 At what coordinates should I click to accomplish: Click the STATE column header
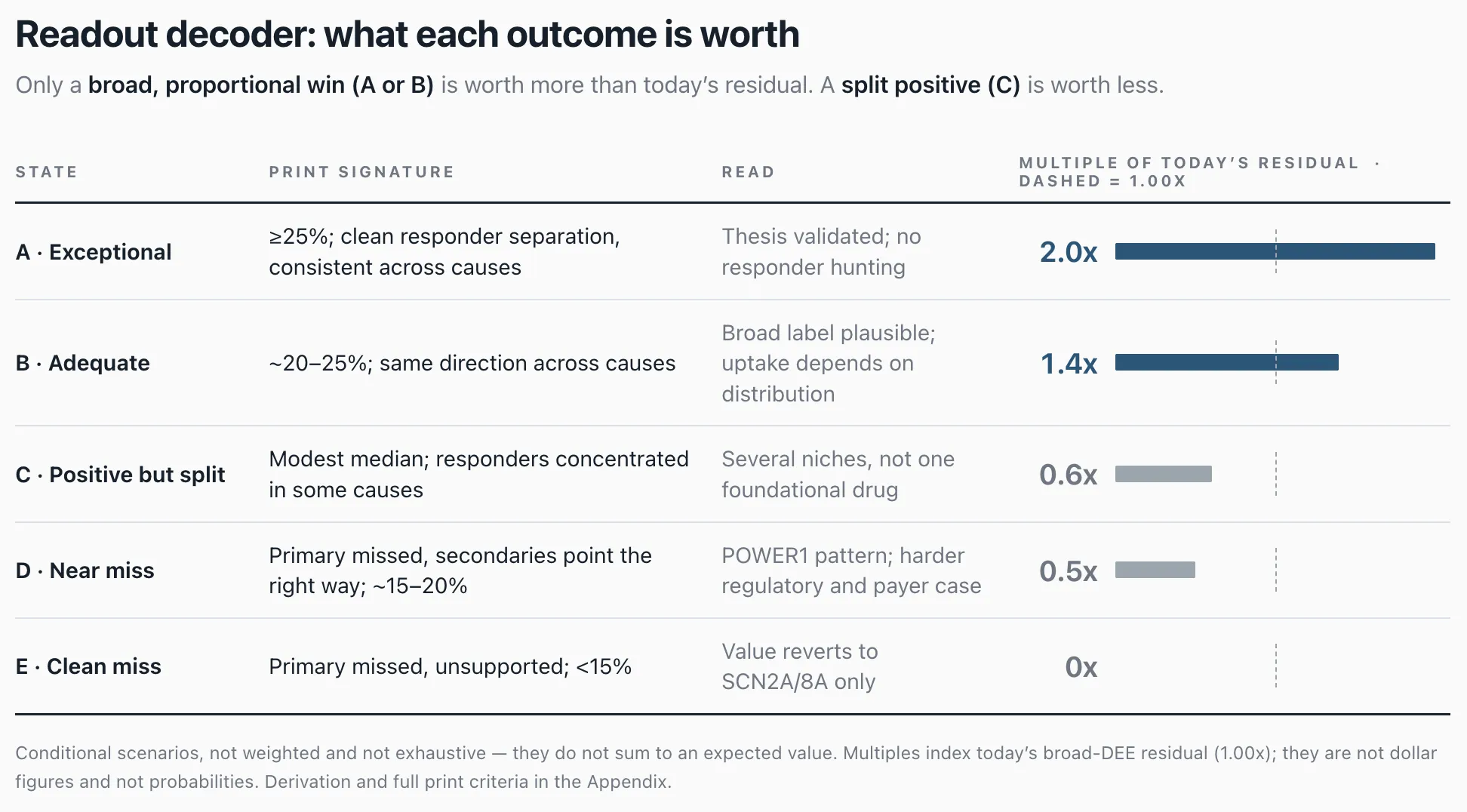tap(47, 172)
